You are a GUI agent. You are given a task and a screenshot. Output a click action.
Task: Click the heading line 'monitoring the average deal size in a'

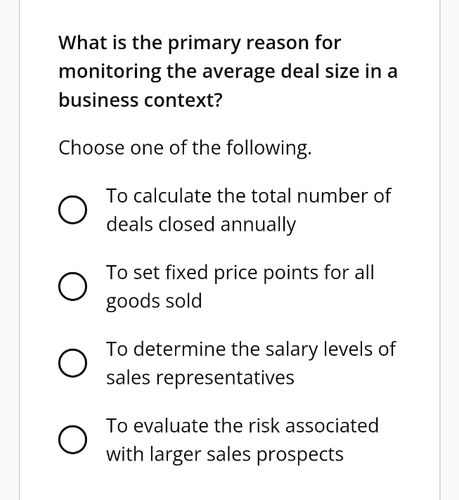(x=228, y=72)
